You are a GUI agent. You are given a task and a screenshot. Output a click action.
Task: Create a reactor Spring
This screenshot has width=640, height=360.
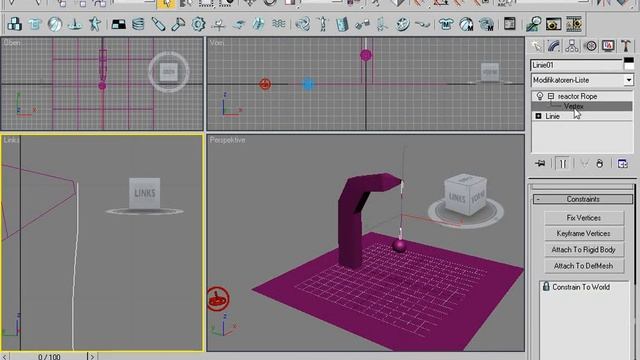tap(139, 24)
